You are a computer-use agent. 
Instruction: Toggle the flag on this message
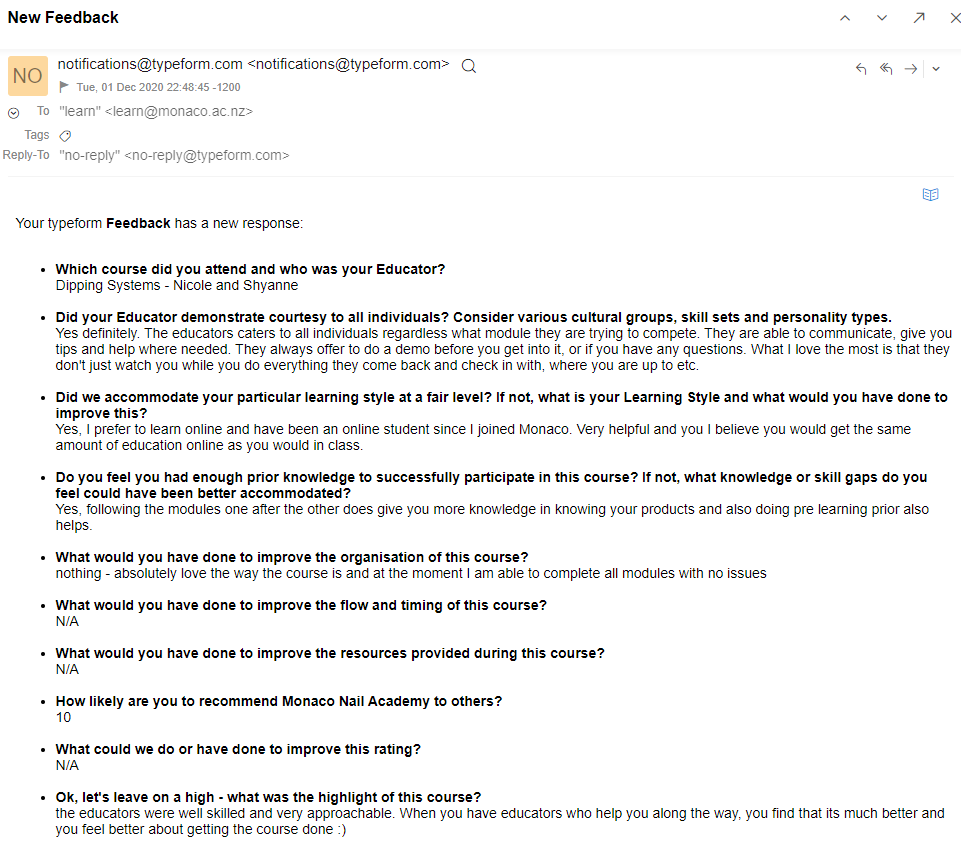(65, 87)
